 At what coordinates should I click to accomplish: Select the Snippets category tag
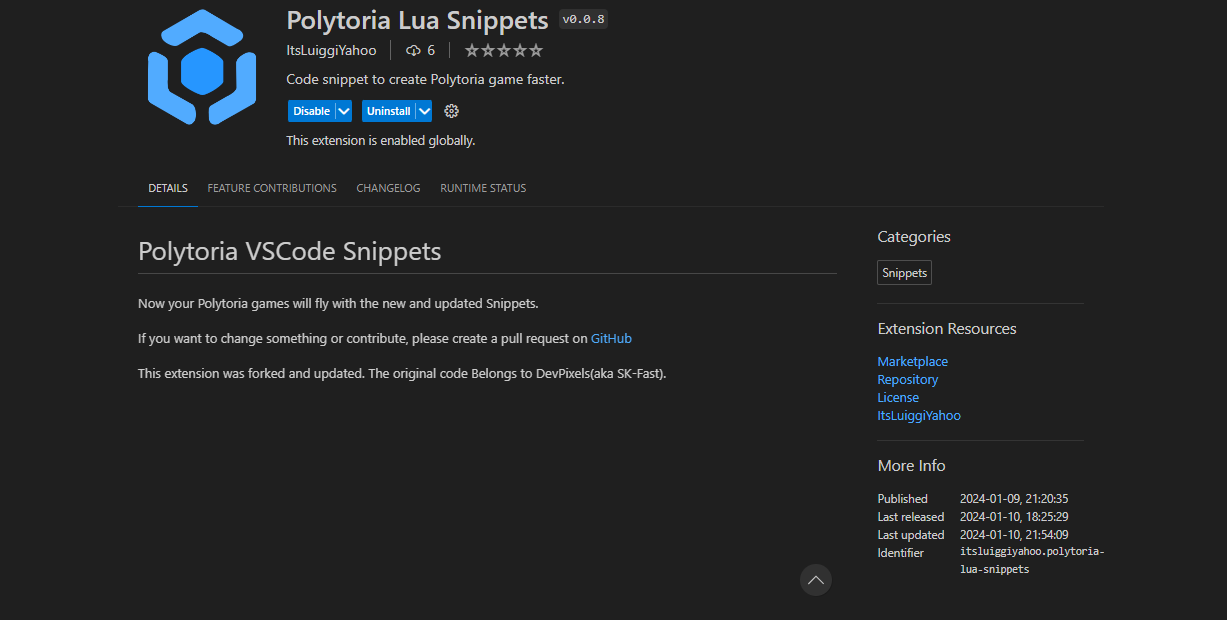[x=905, y=273]
